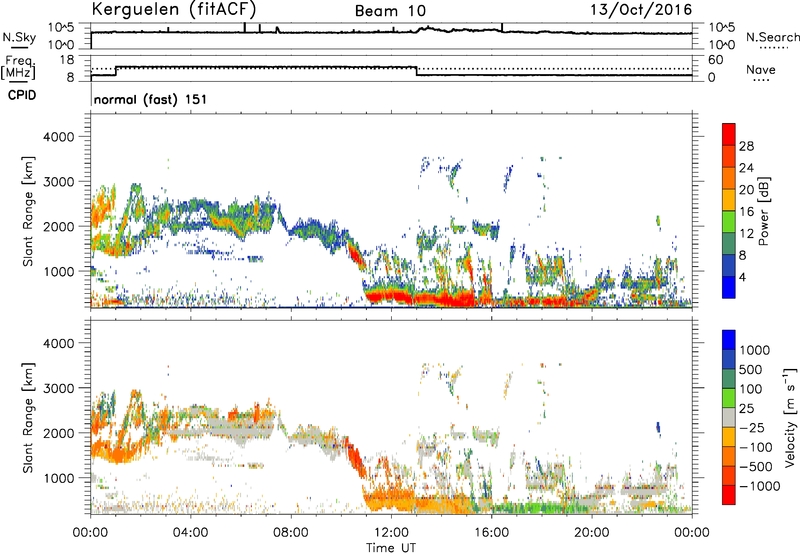
Task: Click "Slant Range [km]" label of power panel
Action: pos(28,211)
